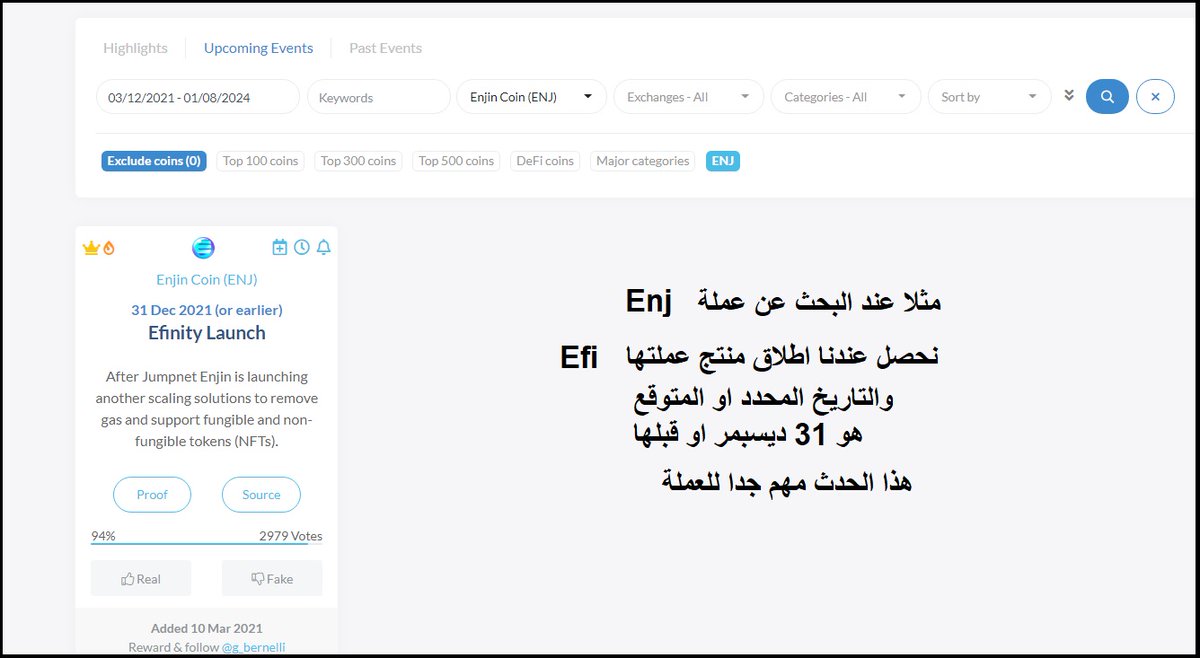The height and width of the screenshot is (658, 1200).
Task: Open Enjin Coin (ENJ) card link
Action: pos(207,280)
